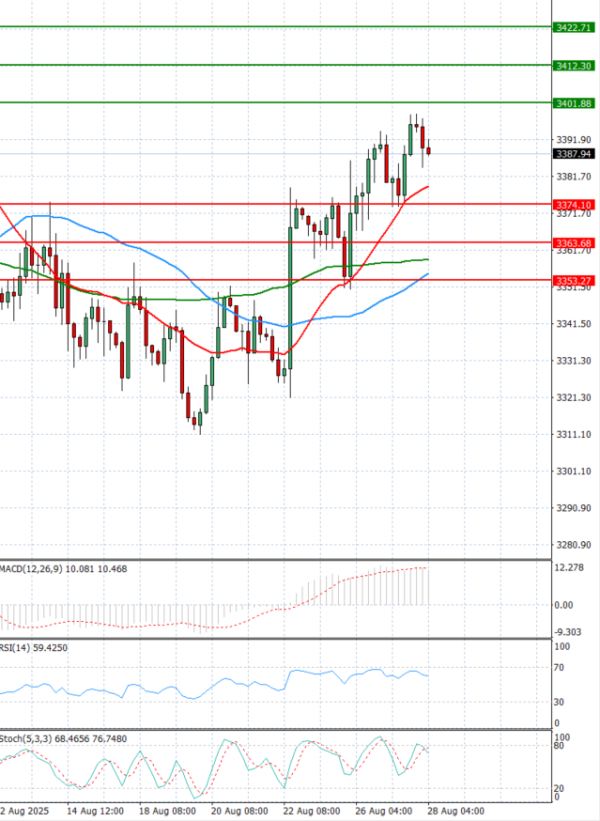Click the 3331.30 price axis value
This screenshot has height=821, width=600.
pos(574,361)
